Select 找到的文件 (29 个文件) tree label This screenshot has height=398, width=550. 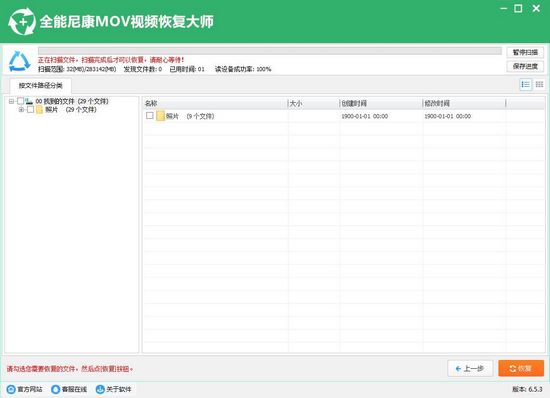point(72,101)
